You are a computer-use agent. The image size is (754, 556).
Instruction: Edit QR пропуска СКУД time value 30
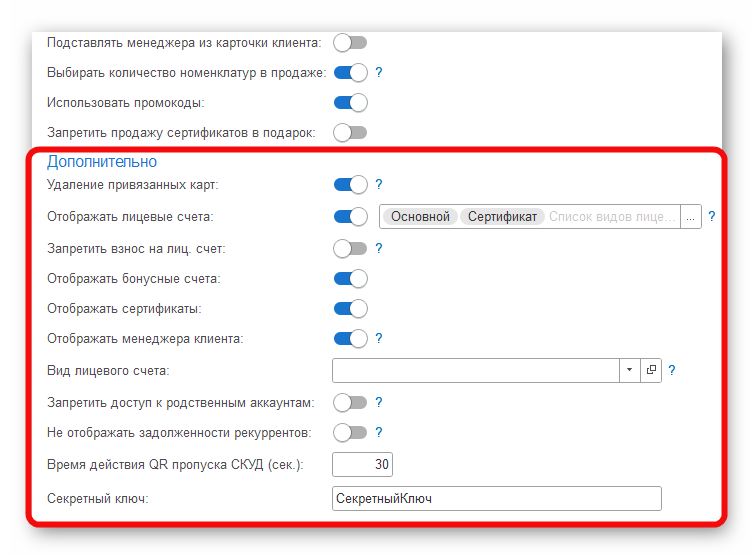coord(363,465)
